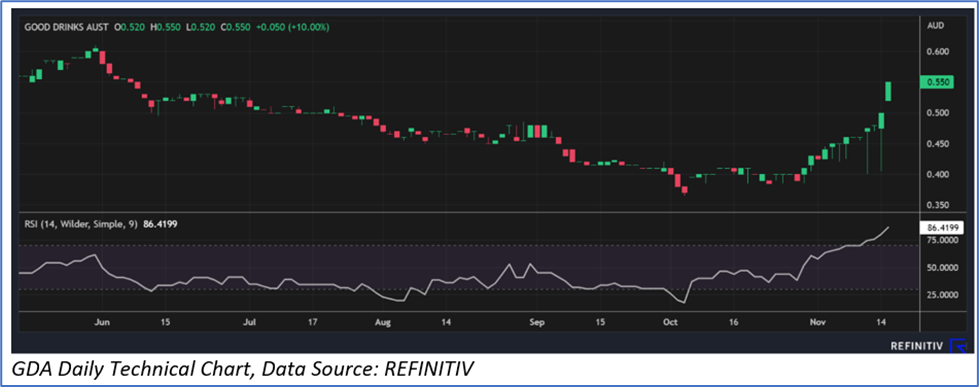Click the REFINITIV logo icon
Image resolution: width=979 pixels, height=387 pixels.
click(958, 345)
